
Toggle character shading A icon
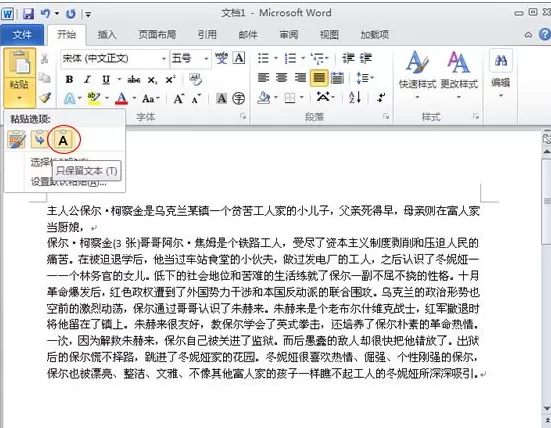tap(221, 98)
